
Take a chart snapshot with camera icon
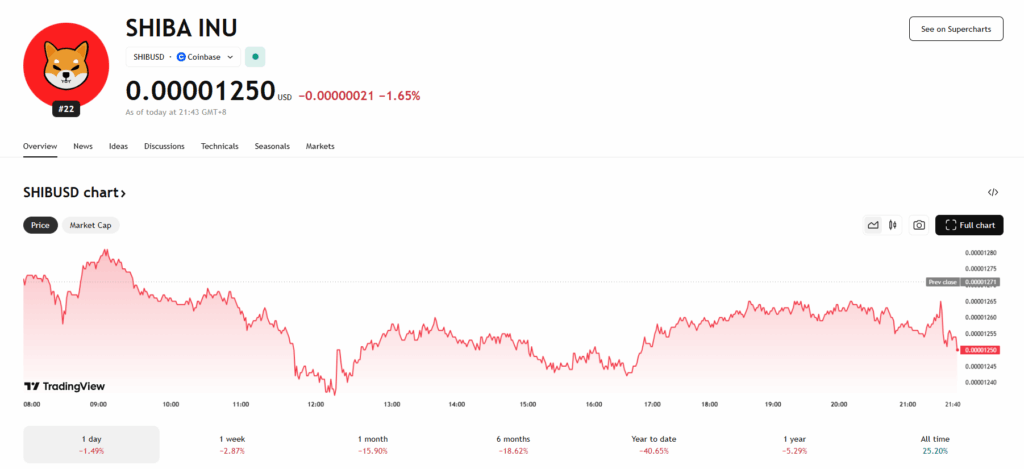919,225
